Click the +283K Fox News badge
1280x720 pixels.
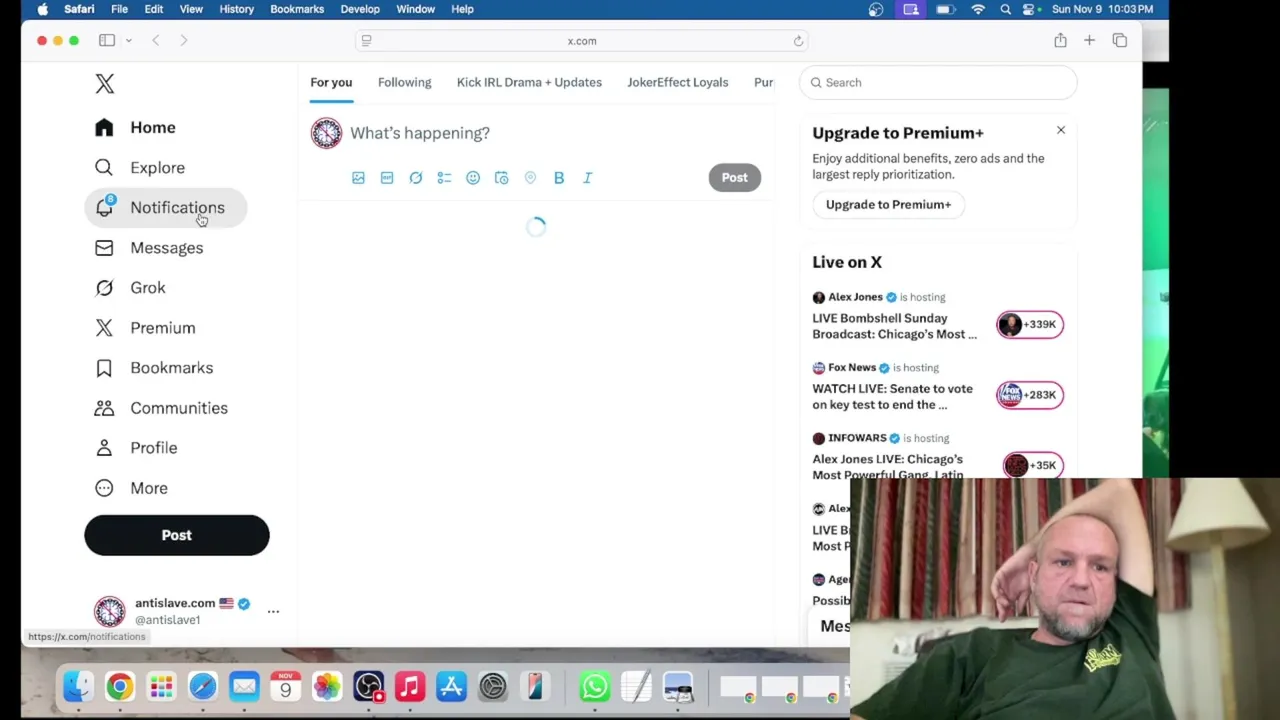(1030, 395)
